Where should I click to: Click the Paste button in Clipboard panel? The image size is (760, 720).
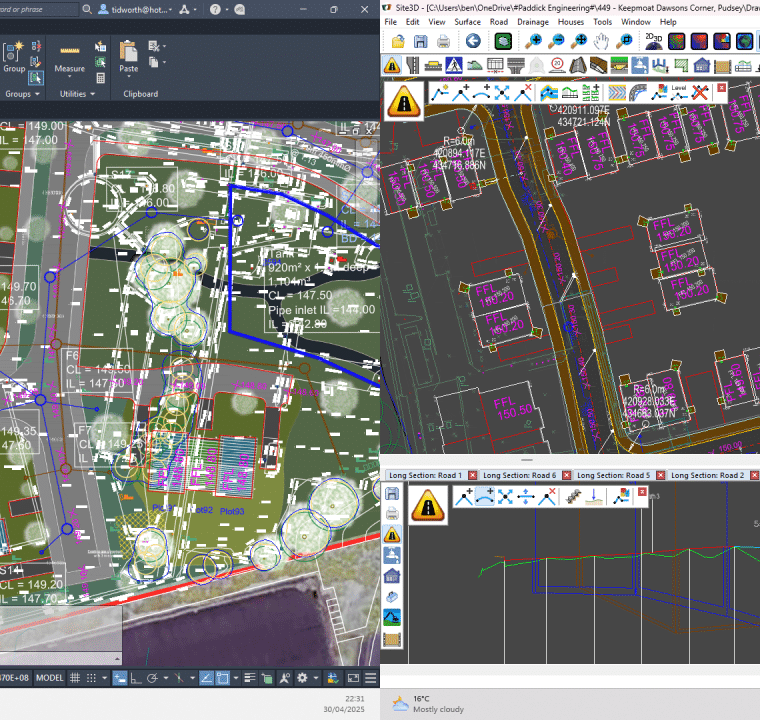coord(128,56)
